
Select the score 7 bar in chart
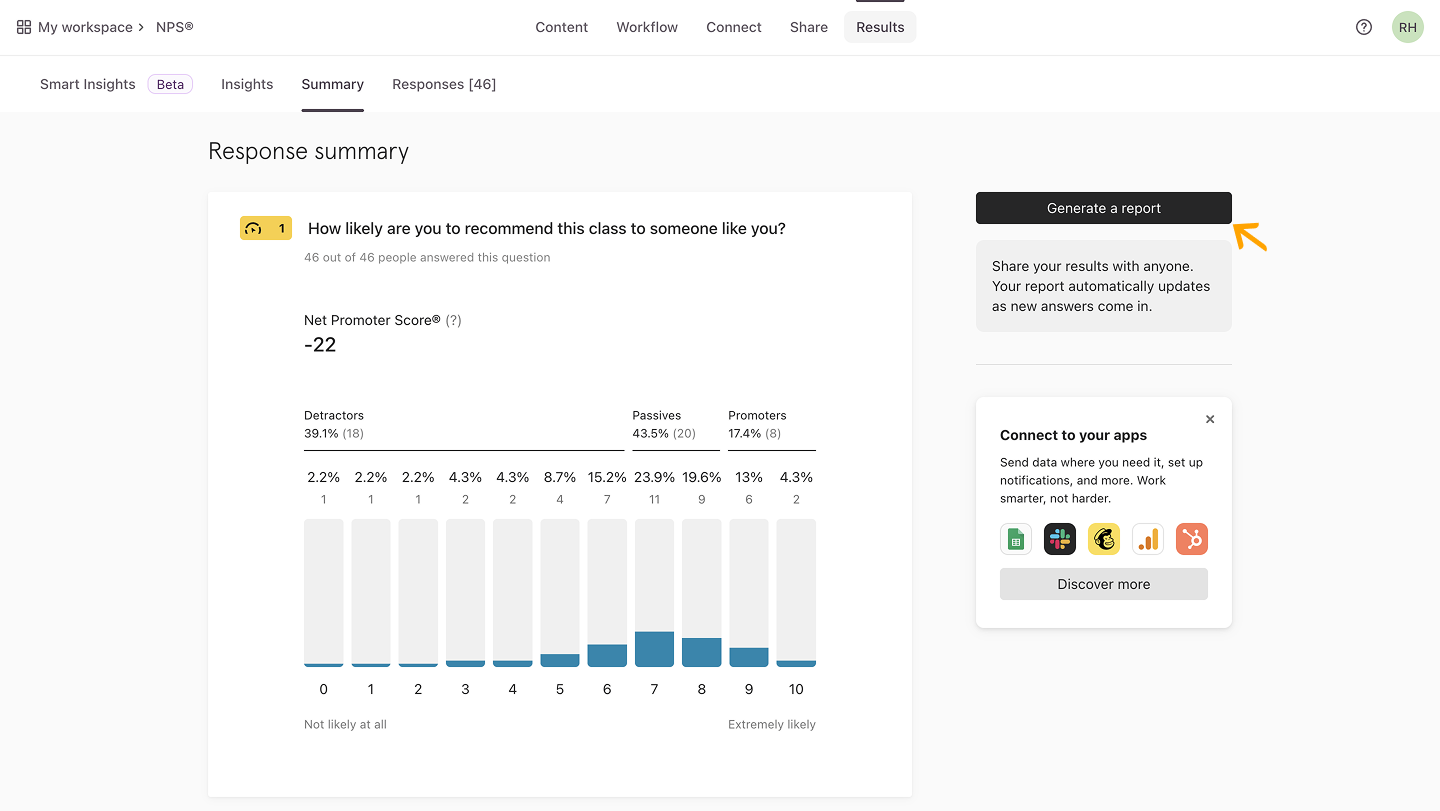tap(654, 593)
